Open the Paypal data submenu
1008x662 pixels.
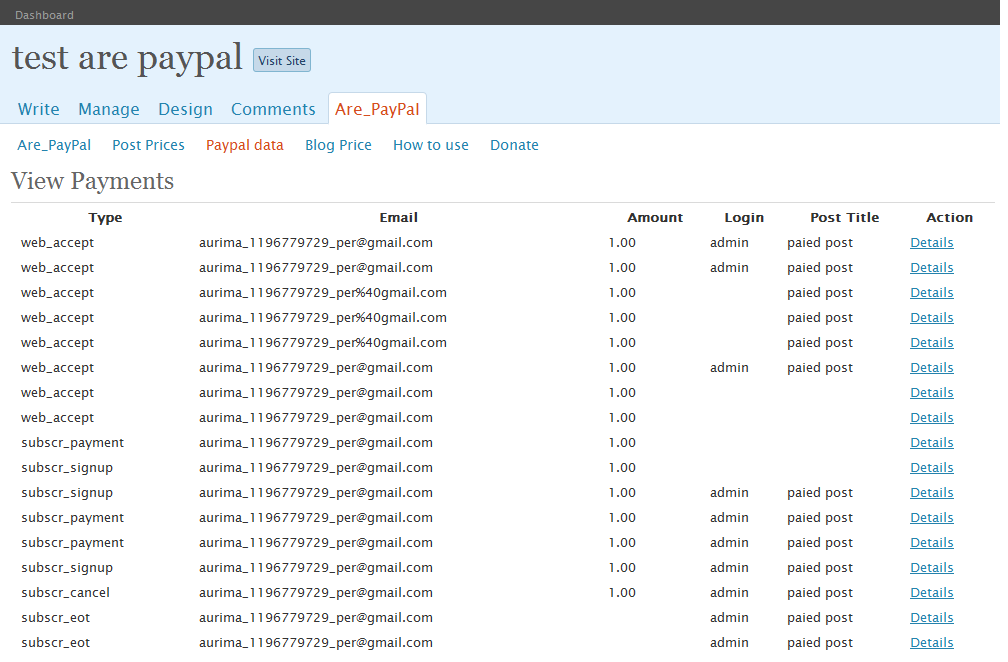click(244, 145)
